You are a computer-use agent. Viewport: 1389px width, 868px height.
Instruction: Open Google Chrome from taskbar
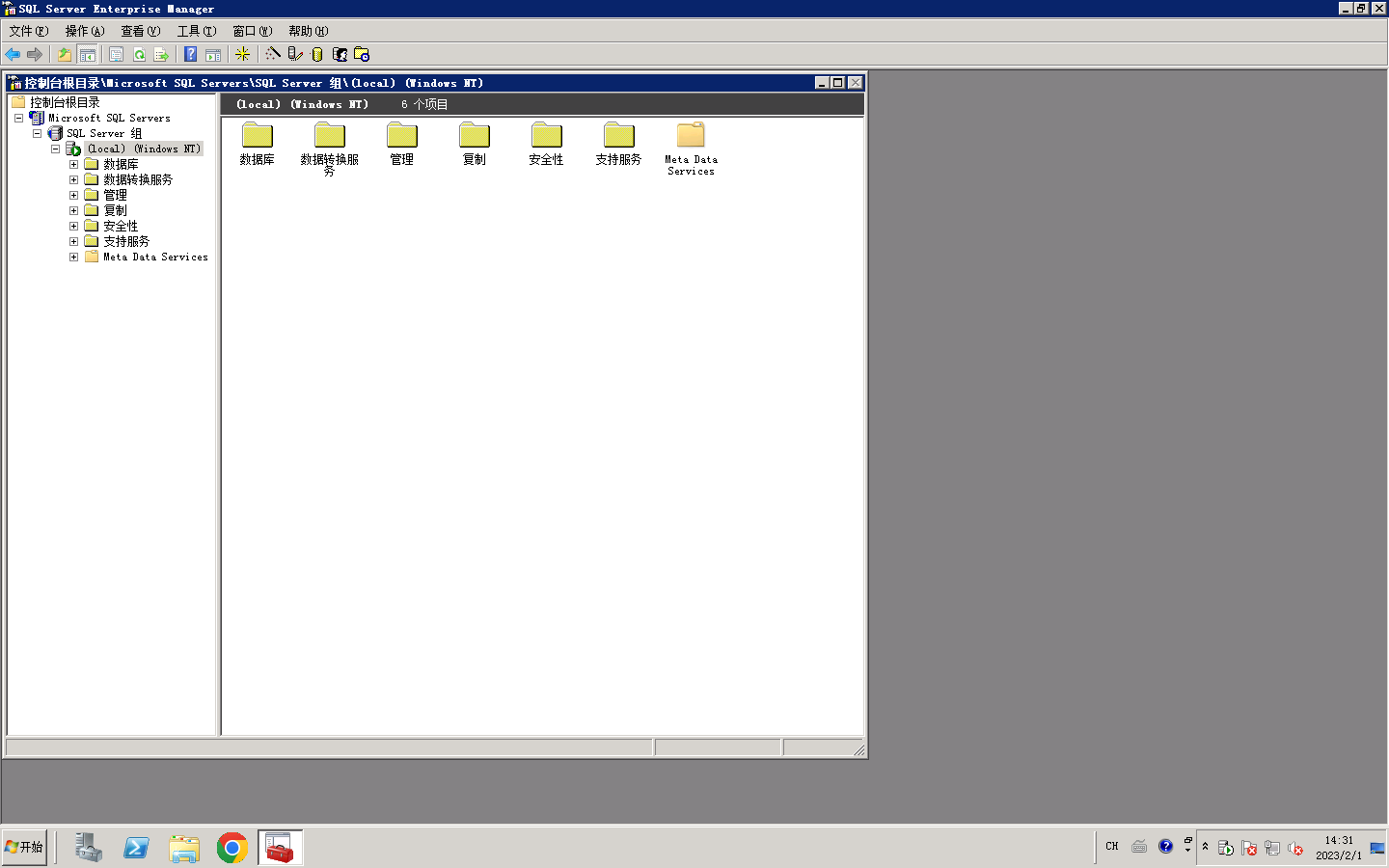tap(232, 848)
